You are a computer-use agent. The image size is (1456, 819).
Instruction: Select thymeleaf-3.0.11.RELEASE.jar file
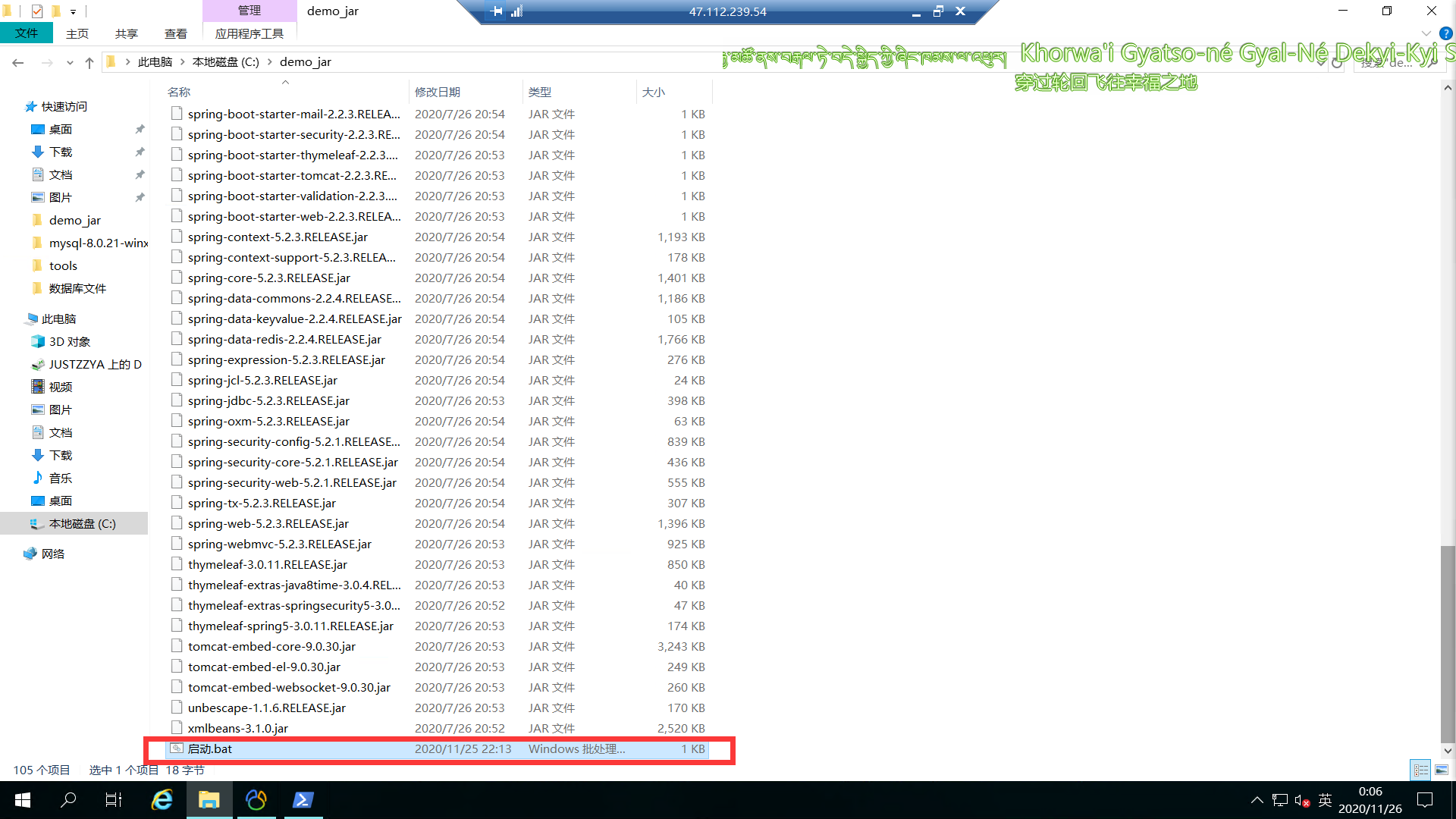[x=268, y=565]
